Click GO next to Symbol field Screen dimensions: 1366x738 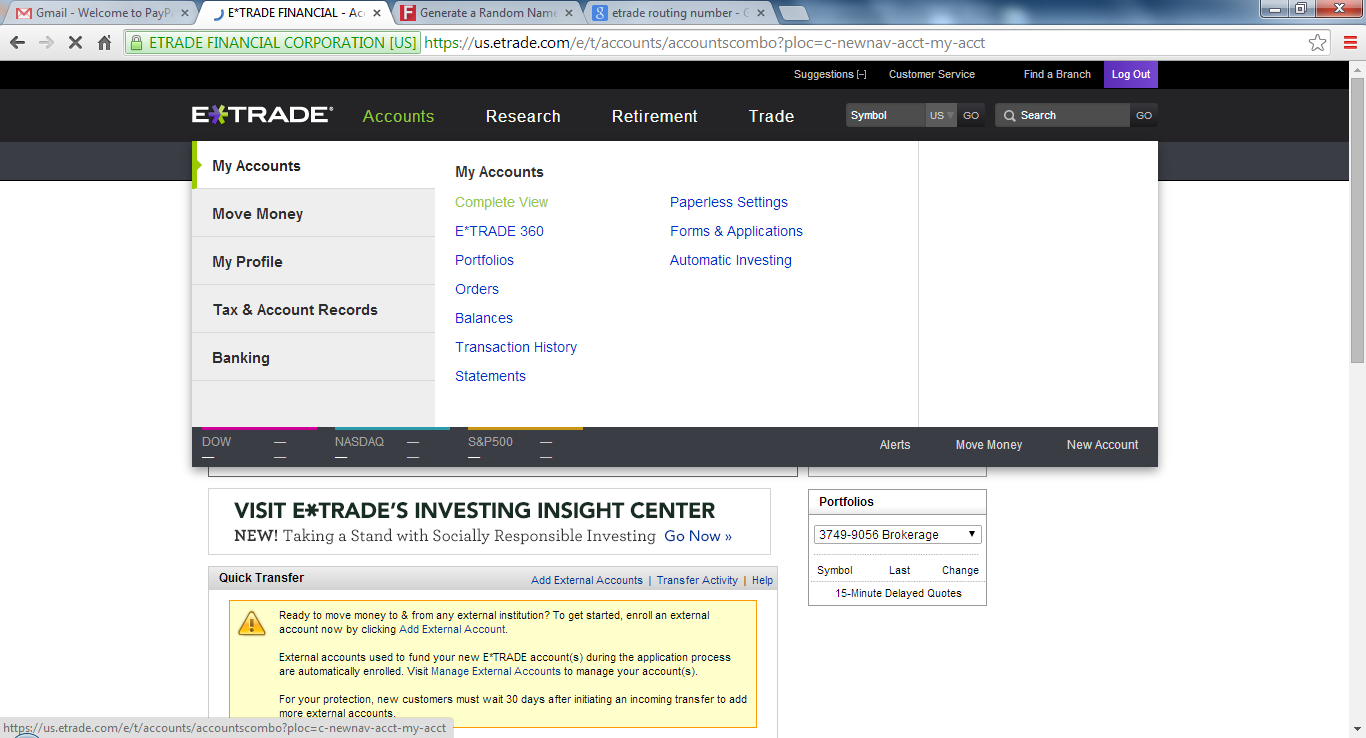click(971, 115)
